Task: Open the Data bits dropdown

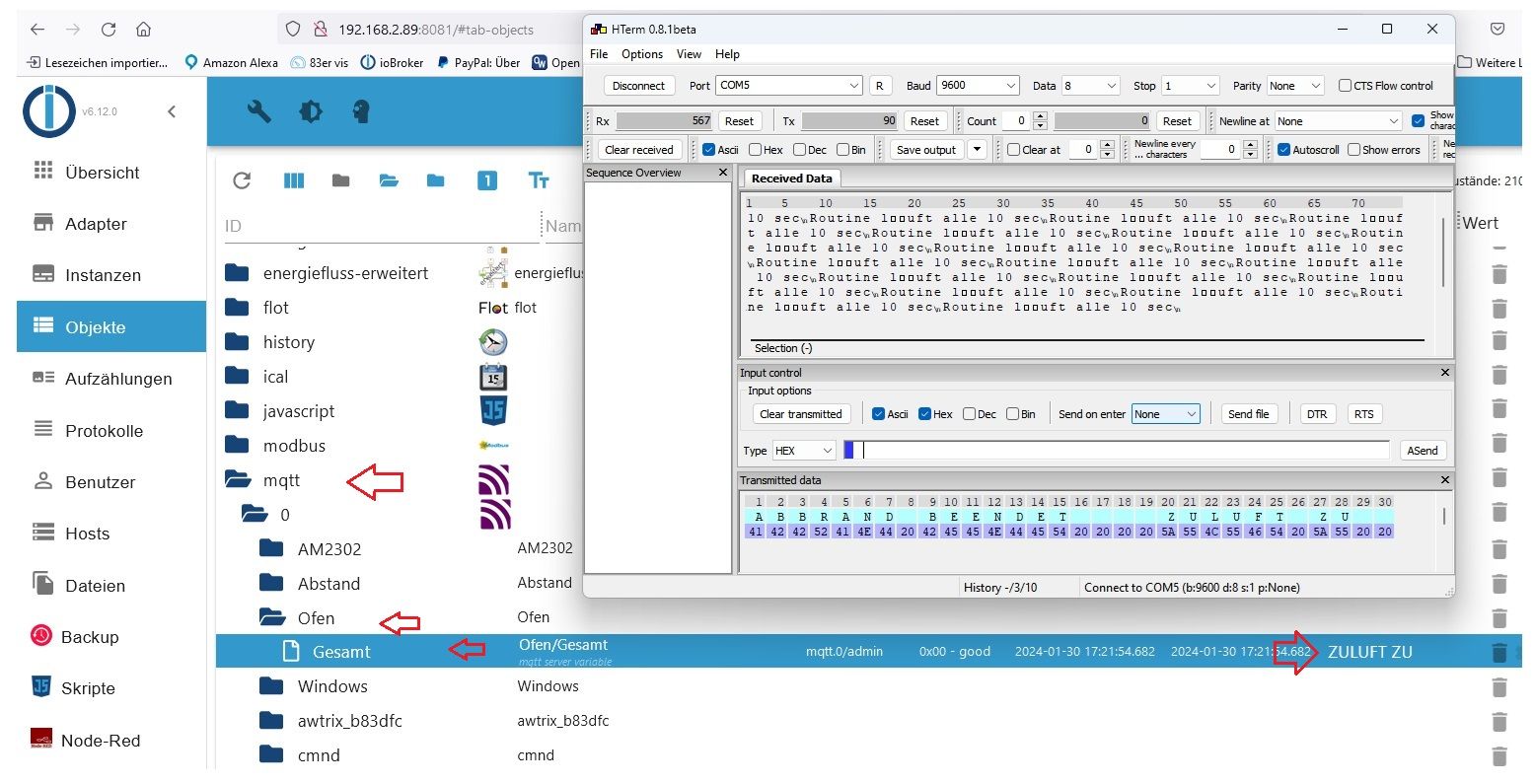Action: pyautogui.click(x=1090, y=86)
